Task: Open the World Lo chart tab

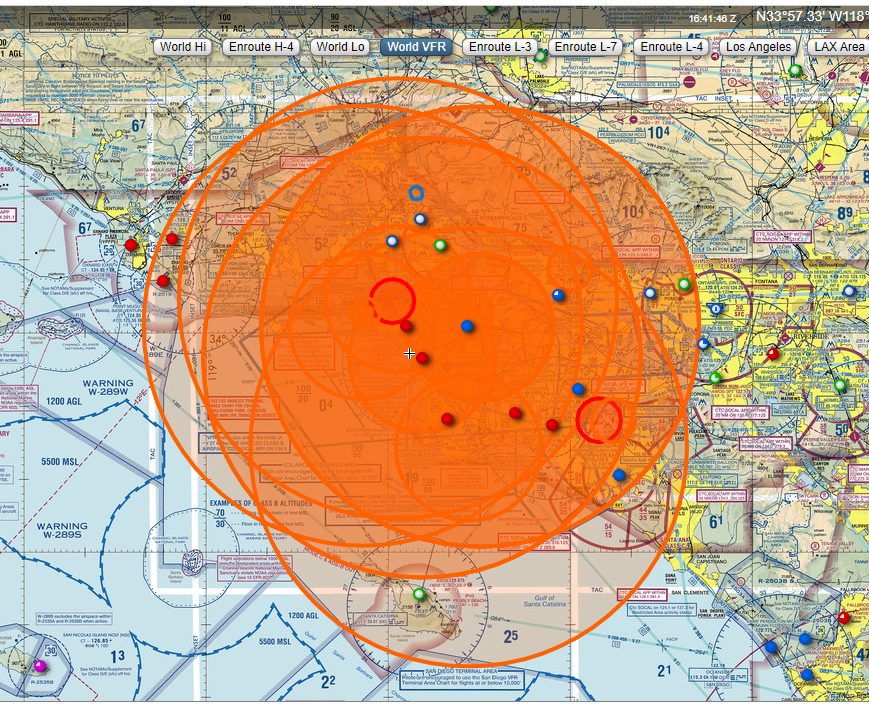Action: click(340, 47)
